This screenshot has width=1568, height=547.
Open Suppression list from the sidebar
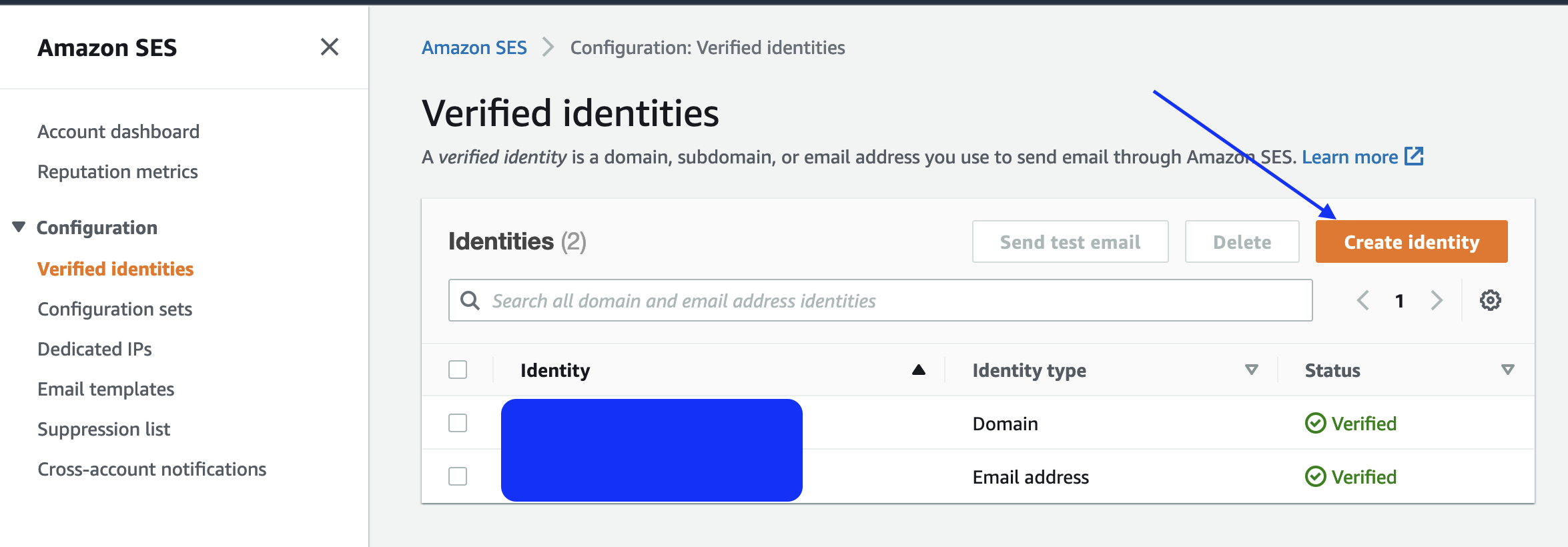[104, 428]
